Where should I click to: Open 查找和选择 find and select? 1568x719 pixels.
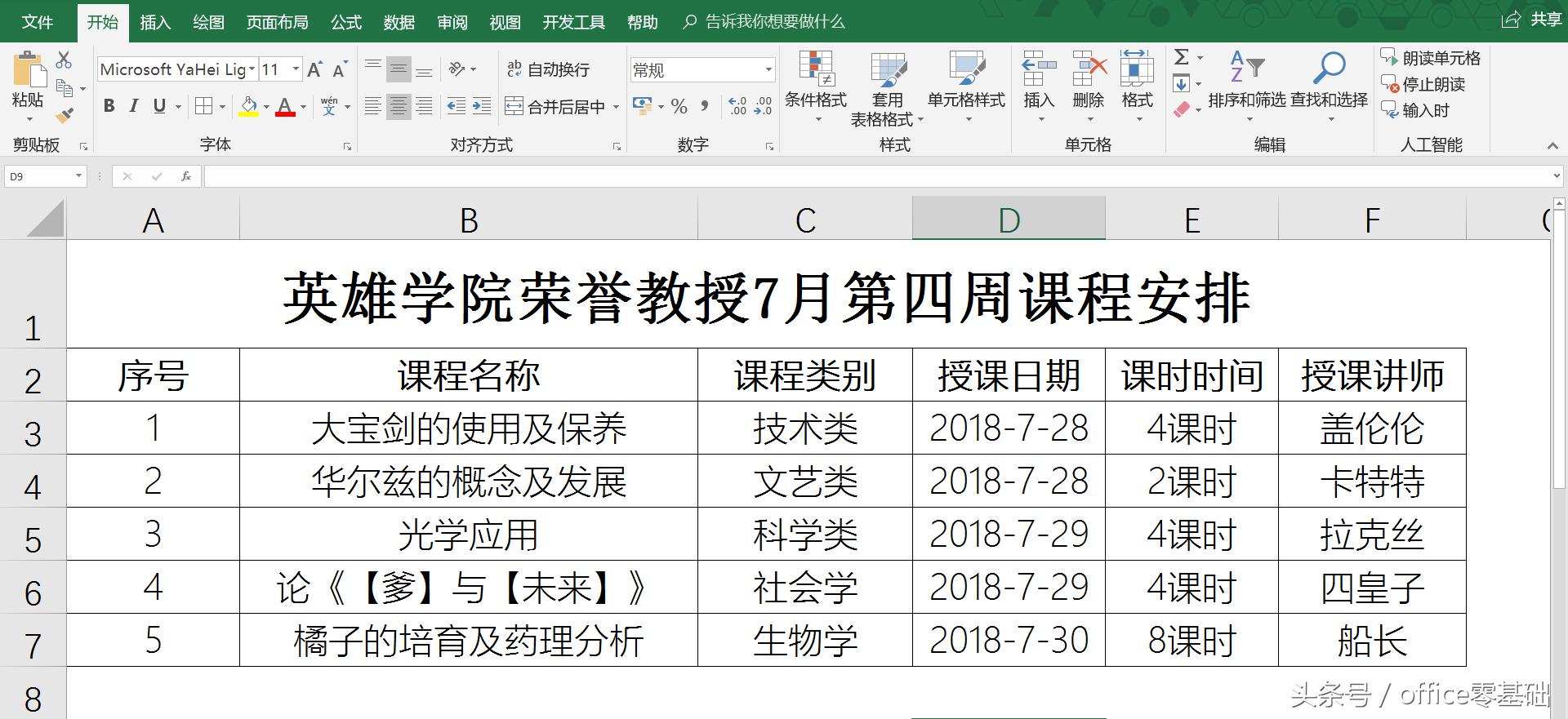(1329, 86)
